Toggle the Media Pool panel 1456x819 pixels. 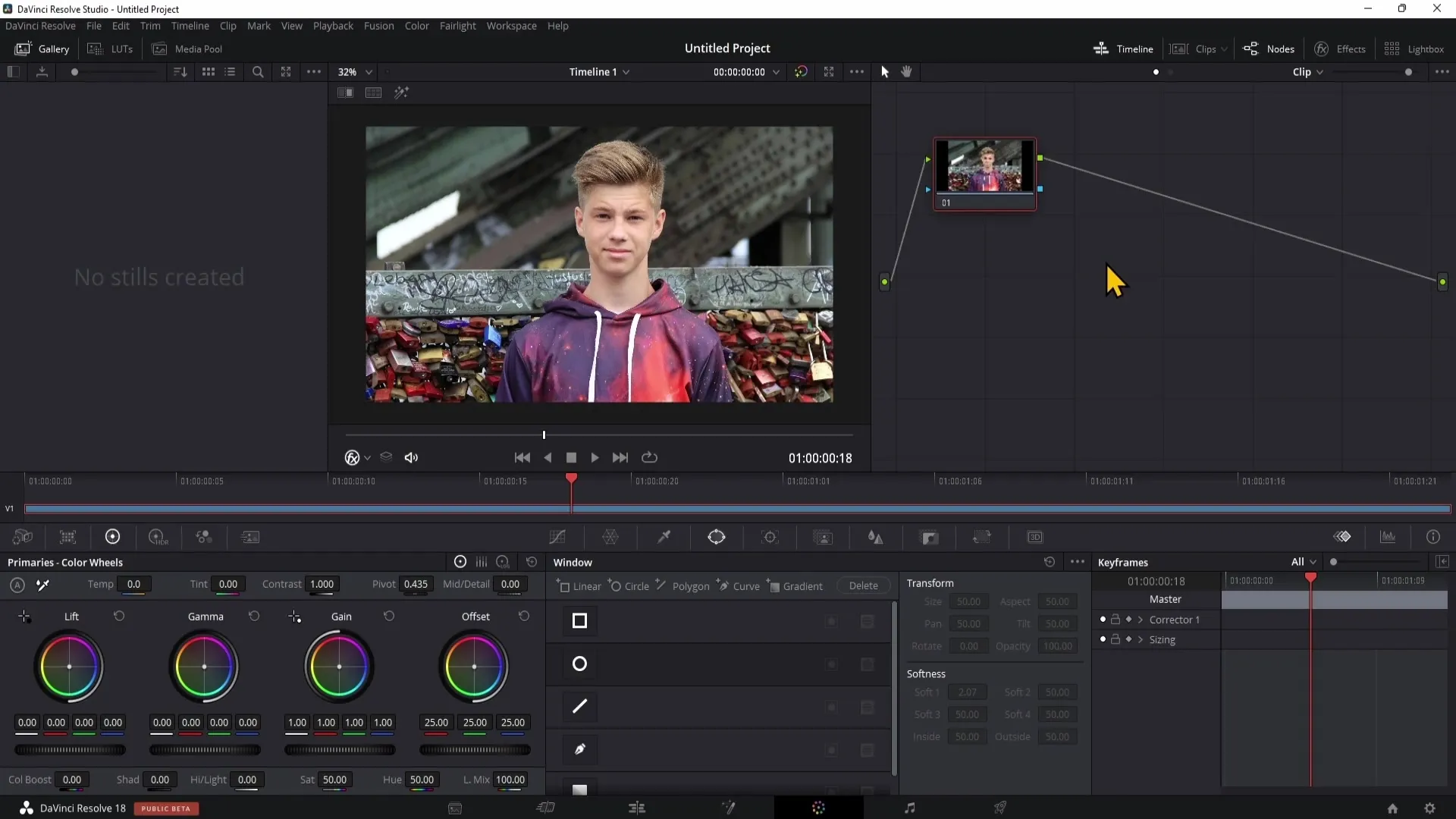click(x=187, y=49)
